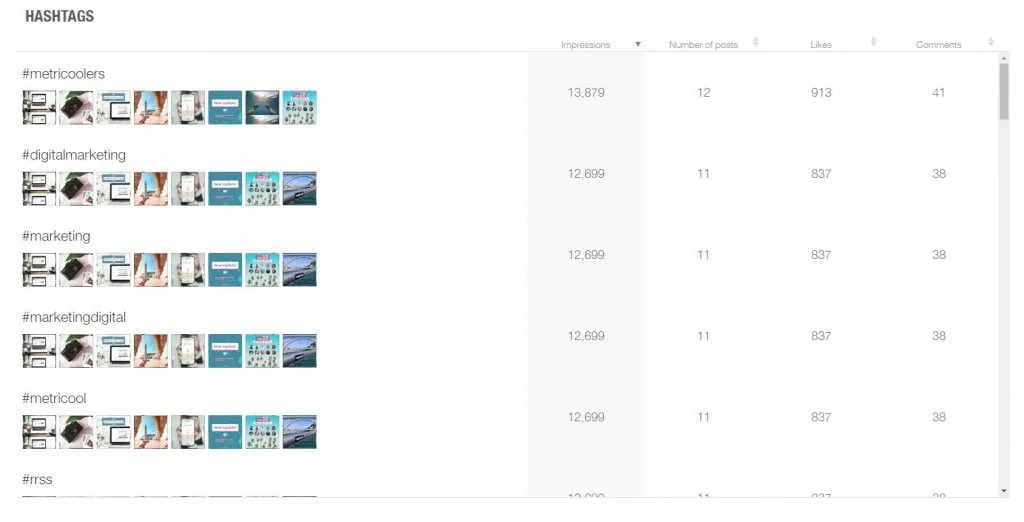Open fourth thumbnail in #digitalmarketing row
Screen dimensions: 1024x522
[151, 188]
